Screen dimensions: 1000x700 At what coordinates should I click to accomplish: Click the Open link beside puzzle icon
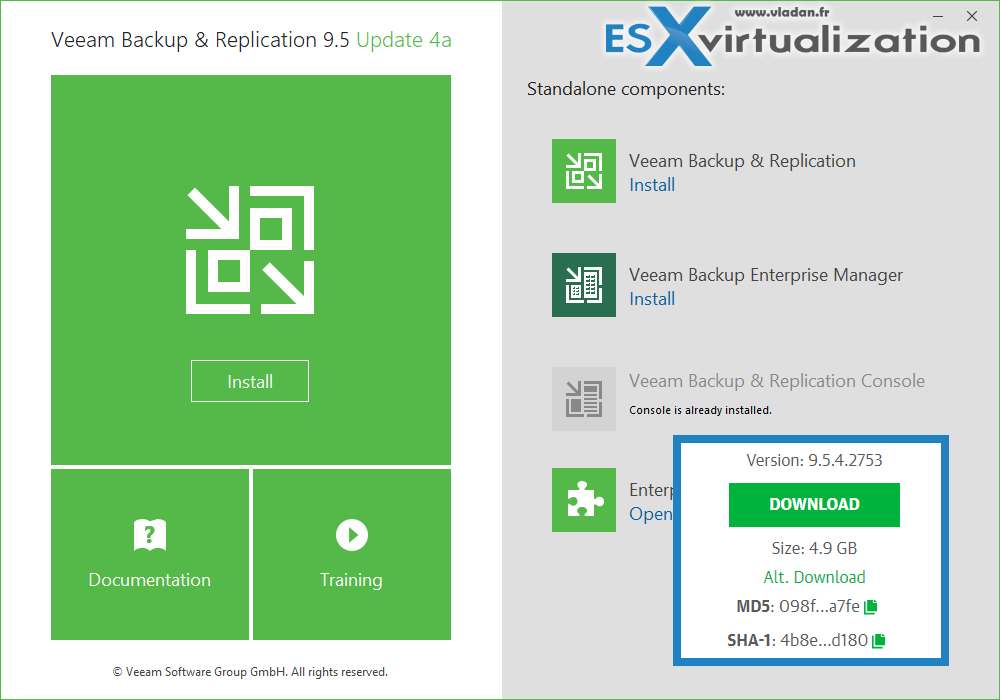pyautogui.click(x=651, y=514)
